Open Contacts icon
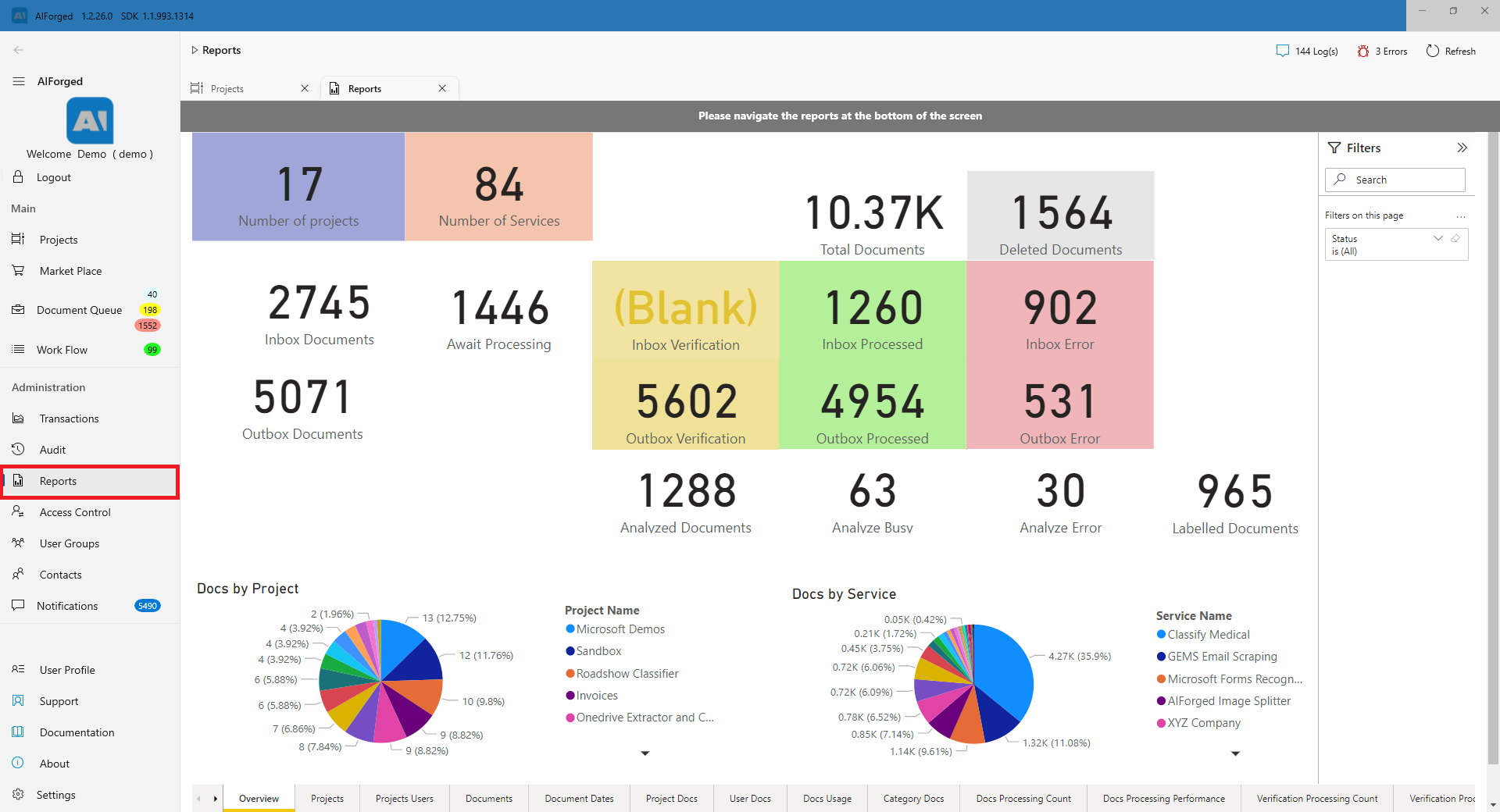This screenshot has width=1500, height=812. tap(18, 574)
